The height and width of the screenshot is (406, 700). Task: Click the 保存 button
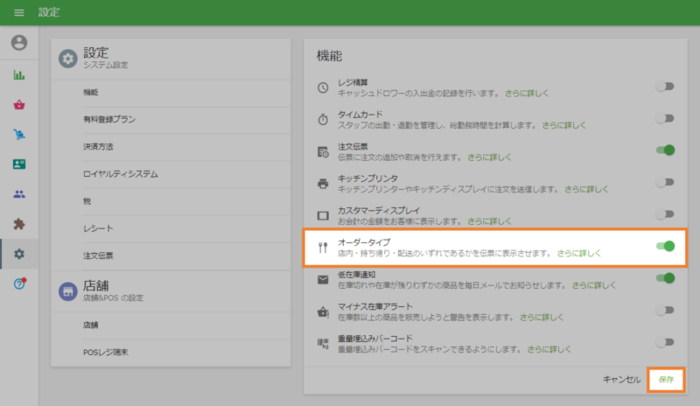[x=666, y=380]
